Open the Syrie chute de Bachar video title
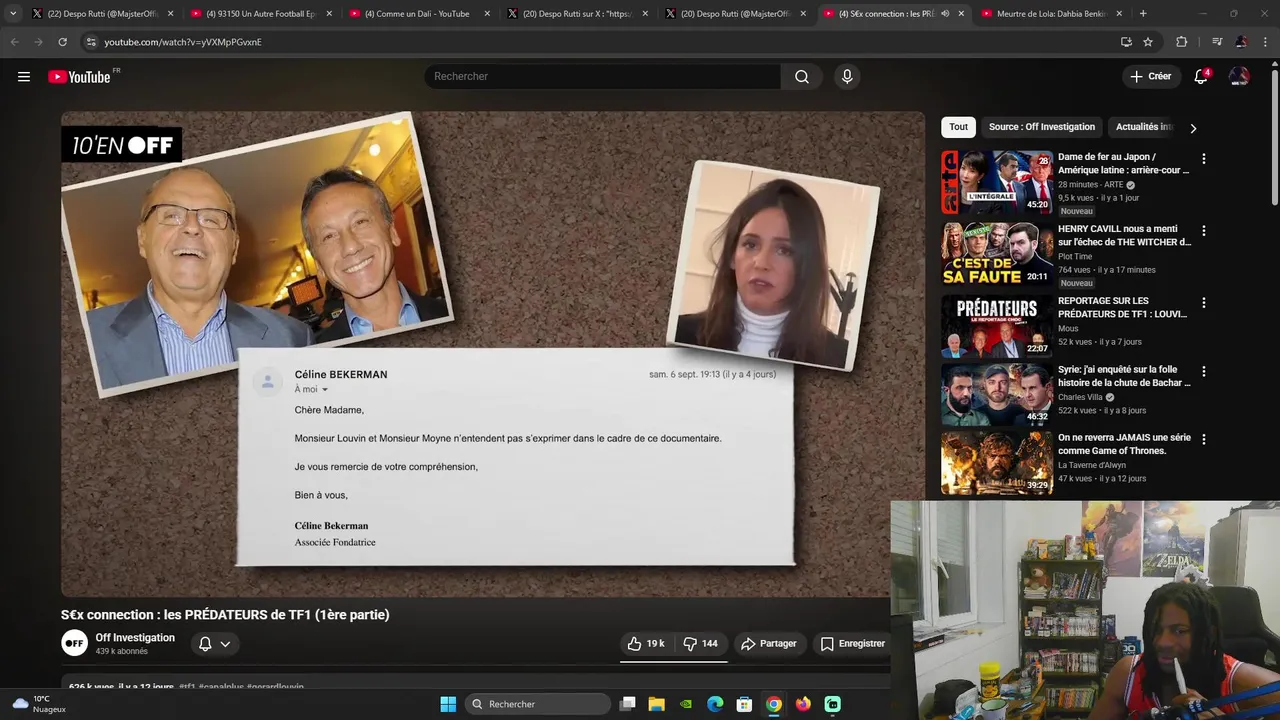The height and width of the screenshot is (720, 1280). point(1124,376)
